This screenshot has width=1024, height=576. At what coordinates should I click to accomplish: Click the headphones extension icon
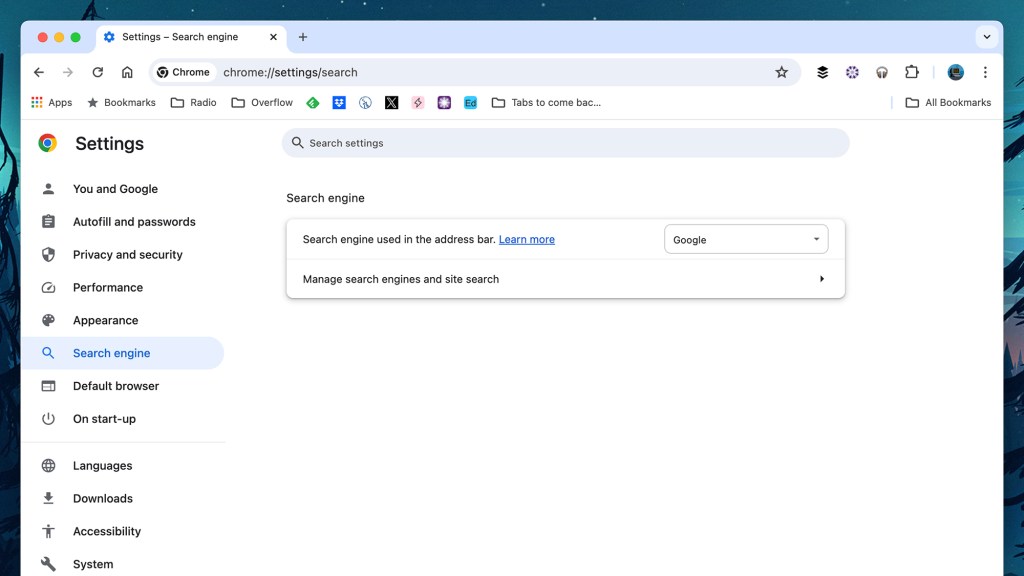click(882, 72)
